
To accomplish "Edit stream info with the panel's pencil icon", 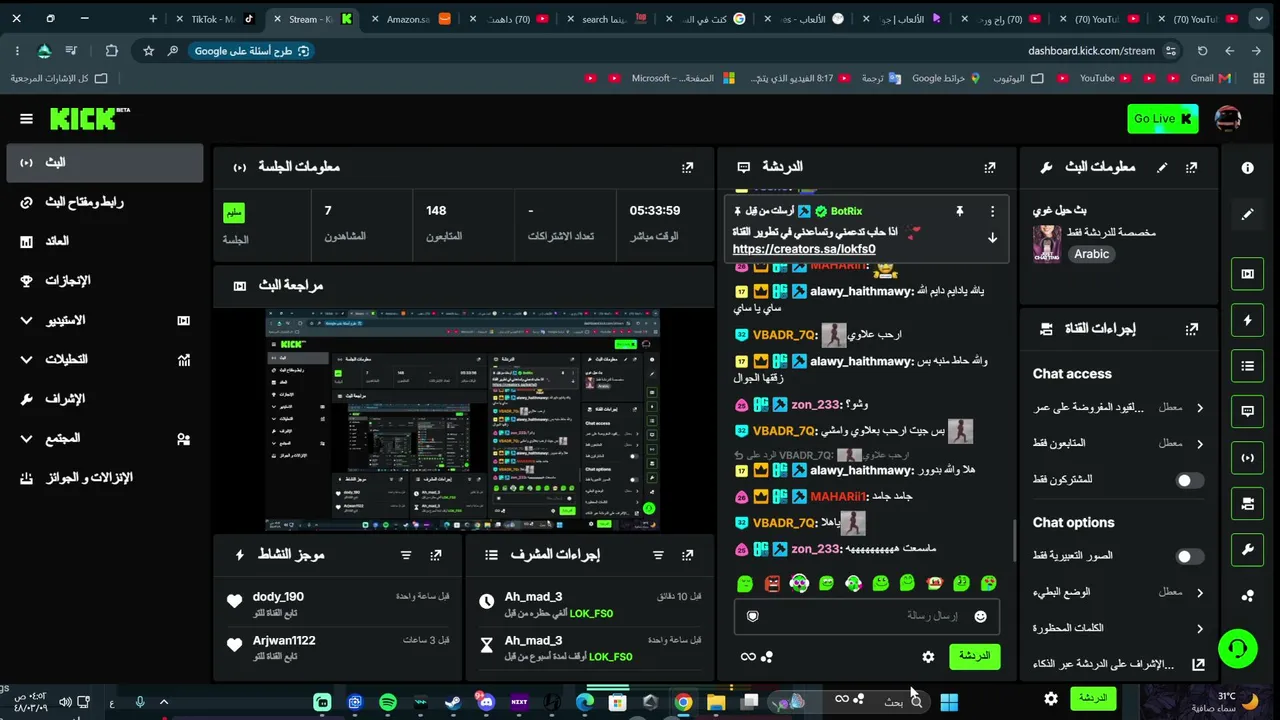I will (x=1161, y=168).
